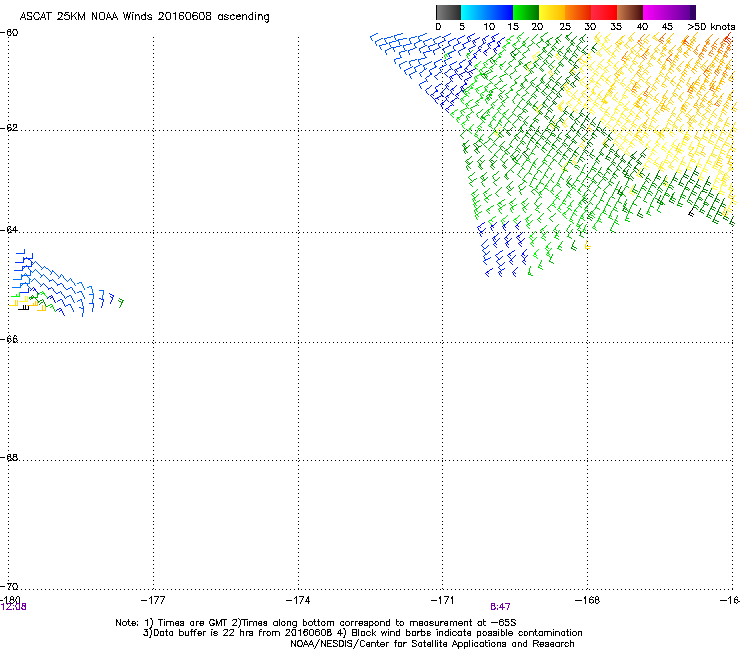Click the -70 latitude axis label
Viewport: 740px width, 650px height.
click(9, 586)
